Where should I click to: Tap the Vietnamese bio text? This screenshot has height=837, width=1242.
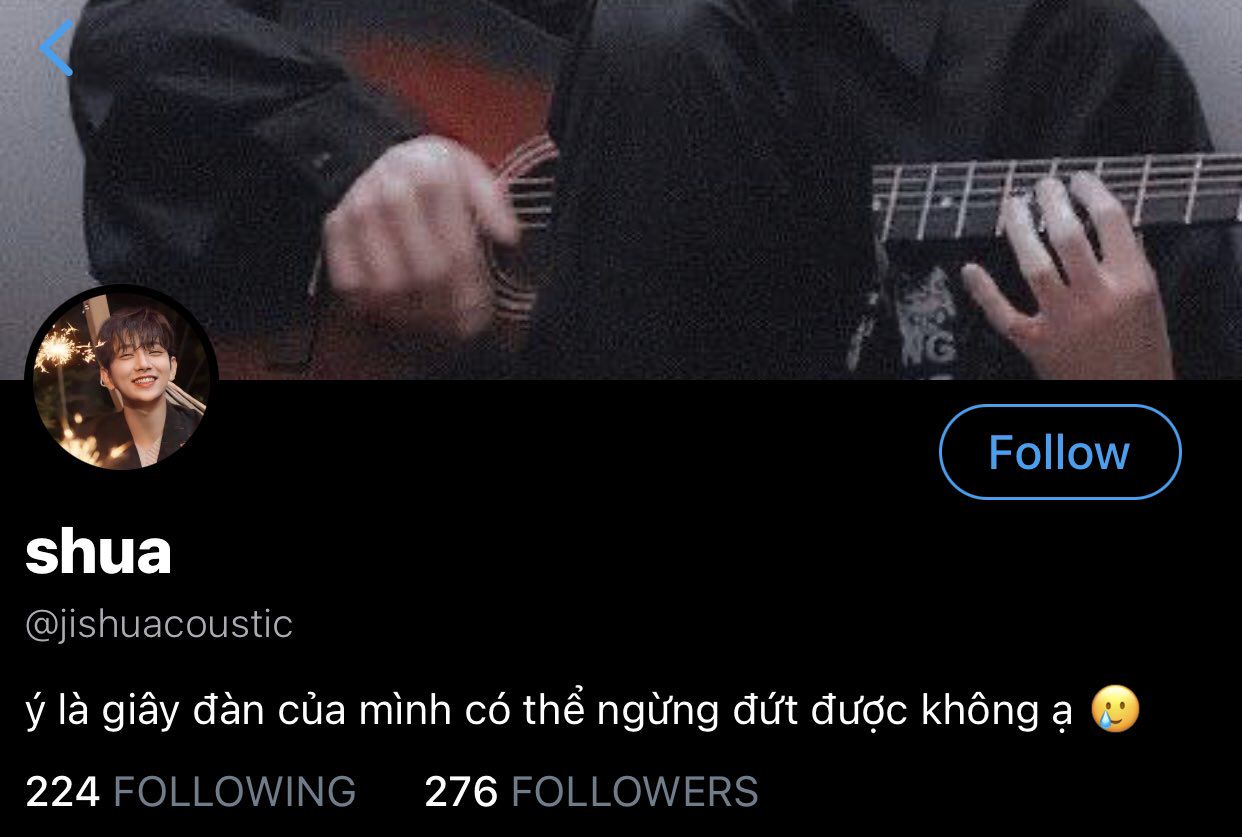pyautogui.click(x=549, y=711)
